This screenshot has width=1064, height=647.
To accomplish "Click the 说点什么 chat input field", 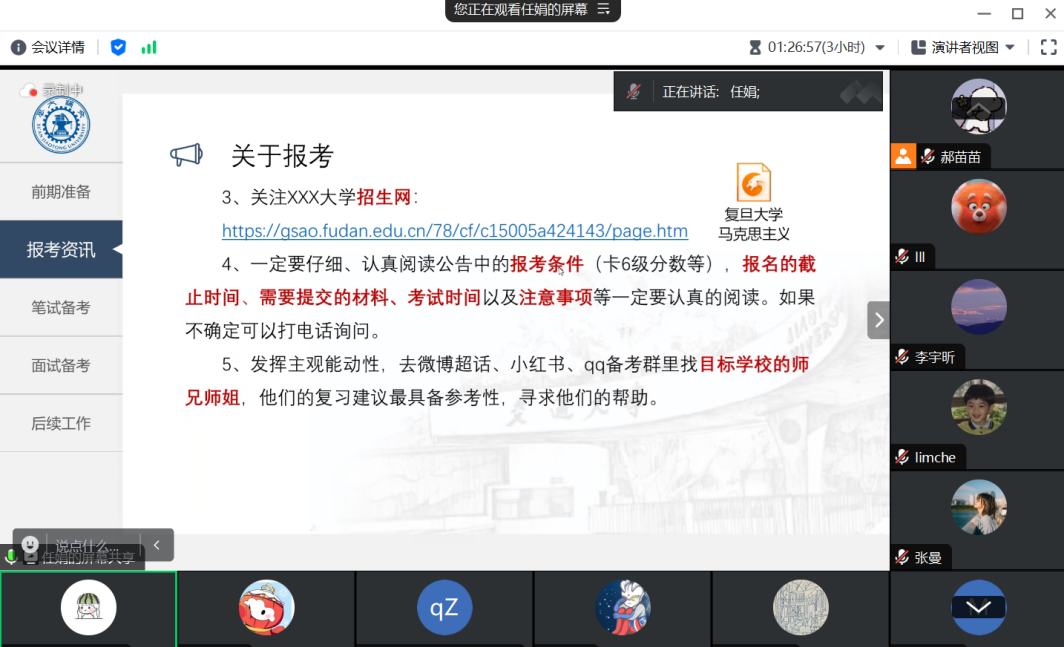I will point(88,545).
